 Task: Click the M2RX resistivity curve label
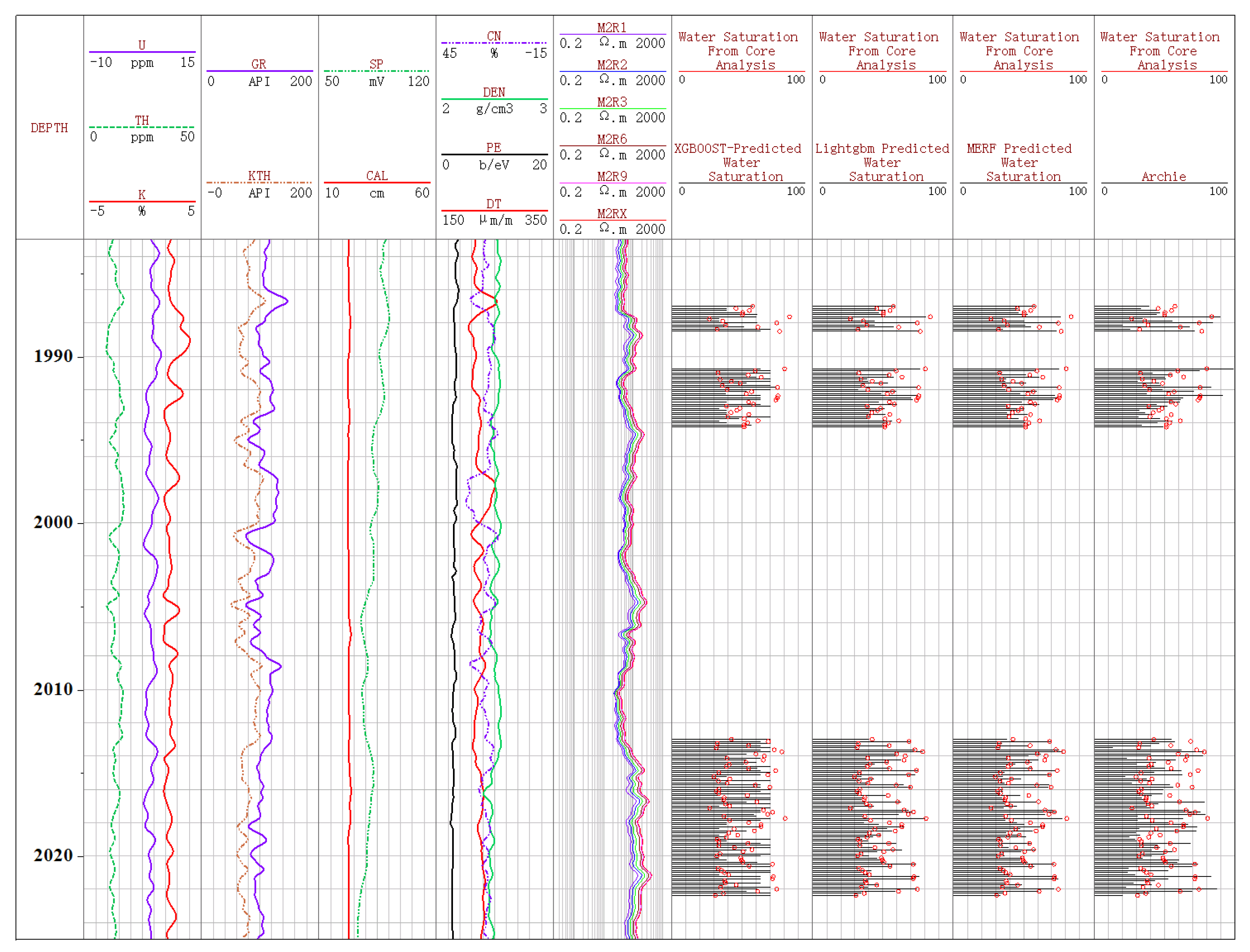(x=612, y=214)
